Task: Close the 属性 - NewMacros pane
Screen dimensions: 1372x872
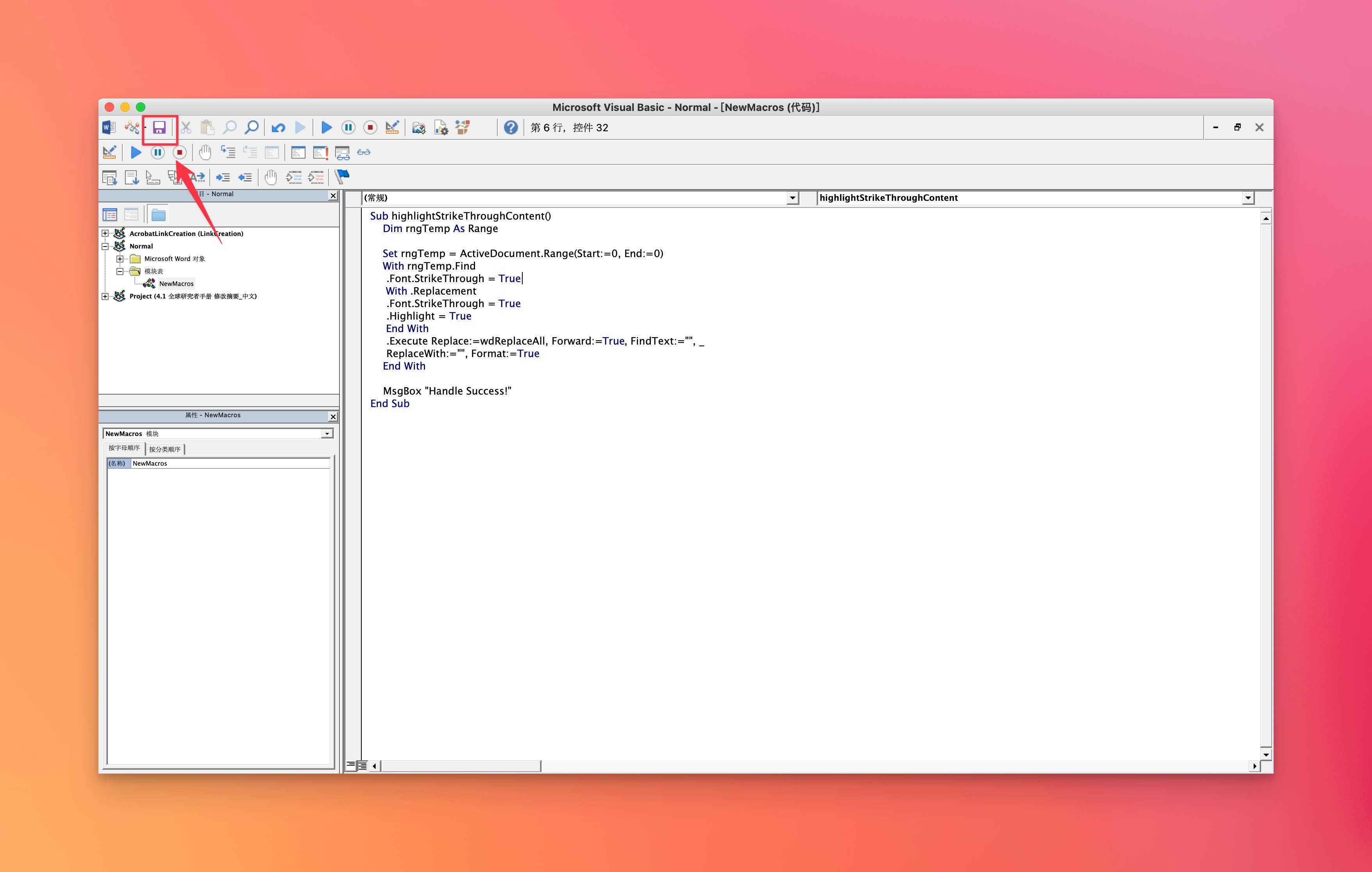Action: pyautogui.click(x=333, y=416)
